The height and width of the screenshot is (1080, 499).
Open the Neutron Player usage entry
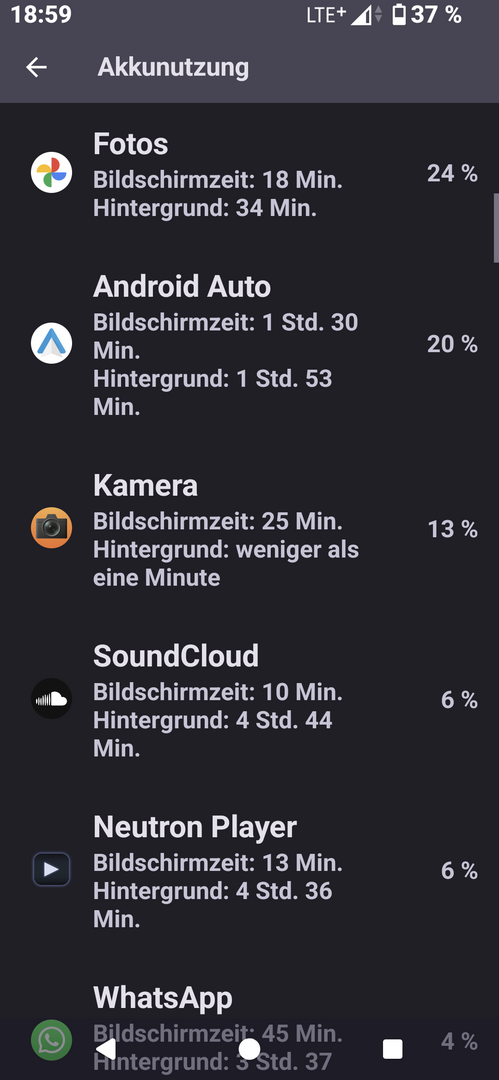(250, 871)
